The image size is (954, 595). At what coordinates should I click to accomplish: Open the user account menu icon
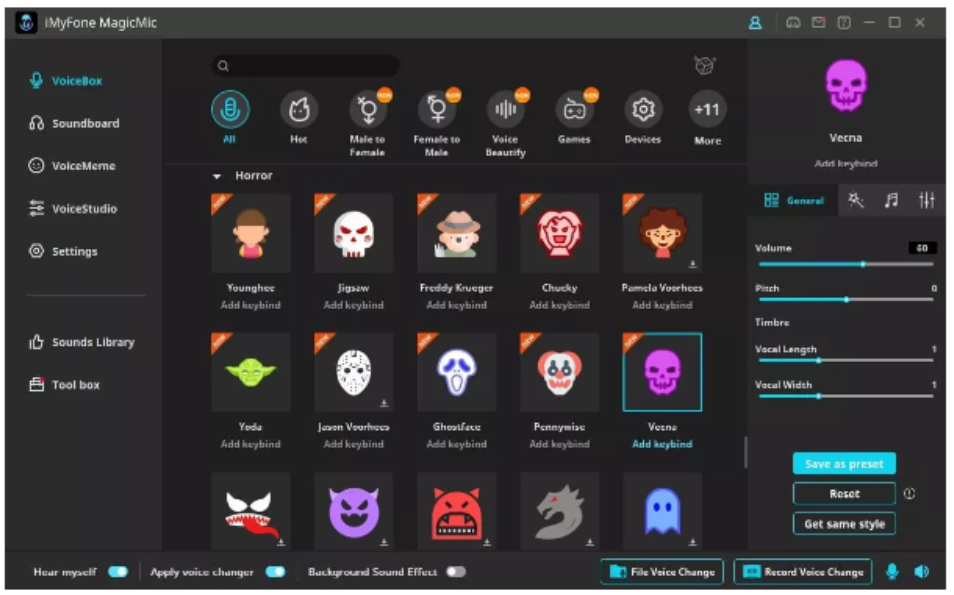755,23
